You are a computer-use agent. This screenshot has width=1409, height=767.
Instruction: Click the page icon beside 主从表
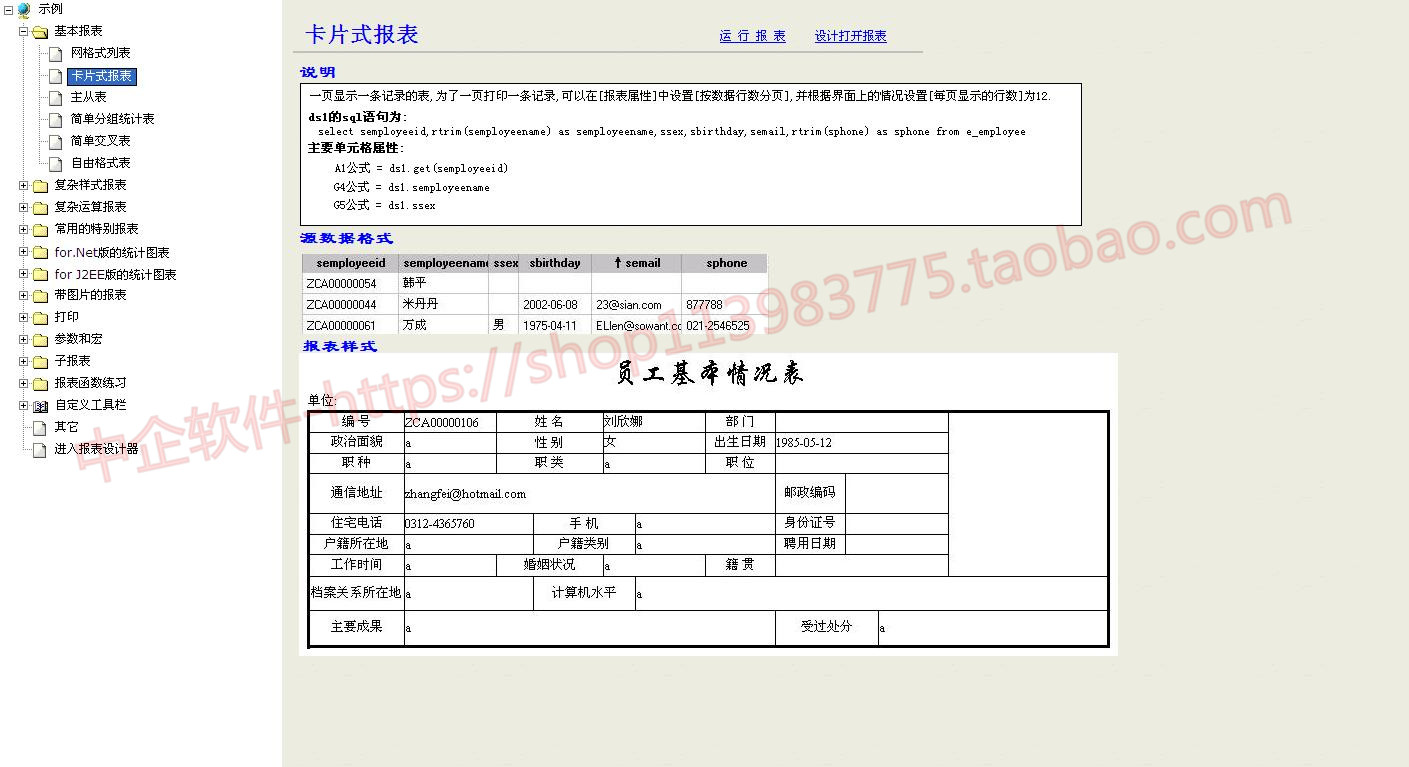tap(56, 97)
